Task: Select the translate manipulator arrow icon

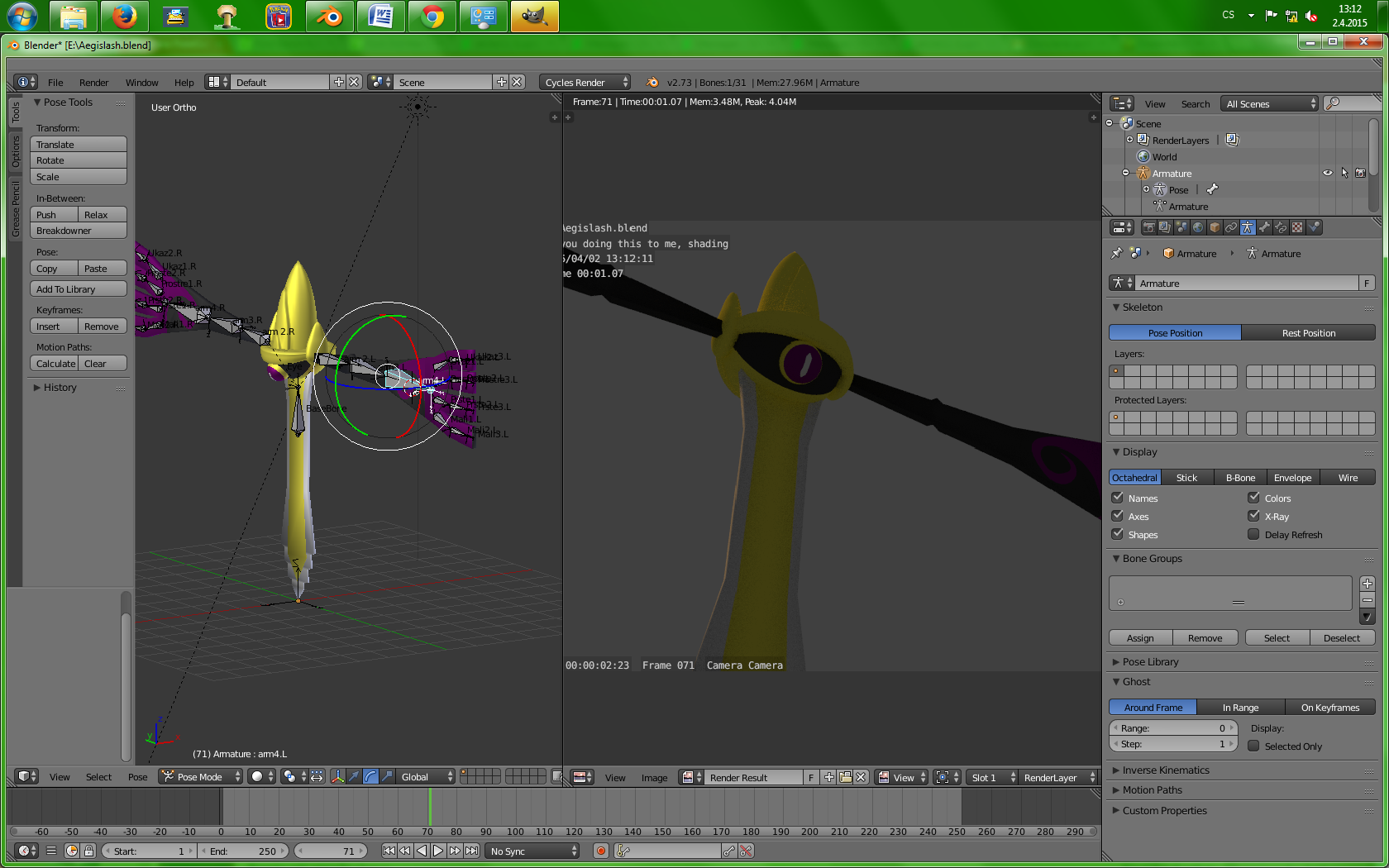Action: tap(354, 777)
